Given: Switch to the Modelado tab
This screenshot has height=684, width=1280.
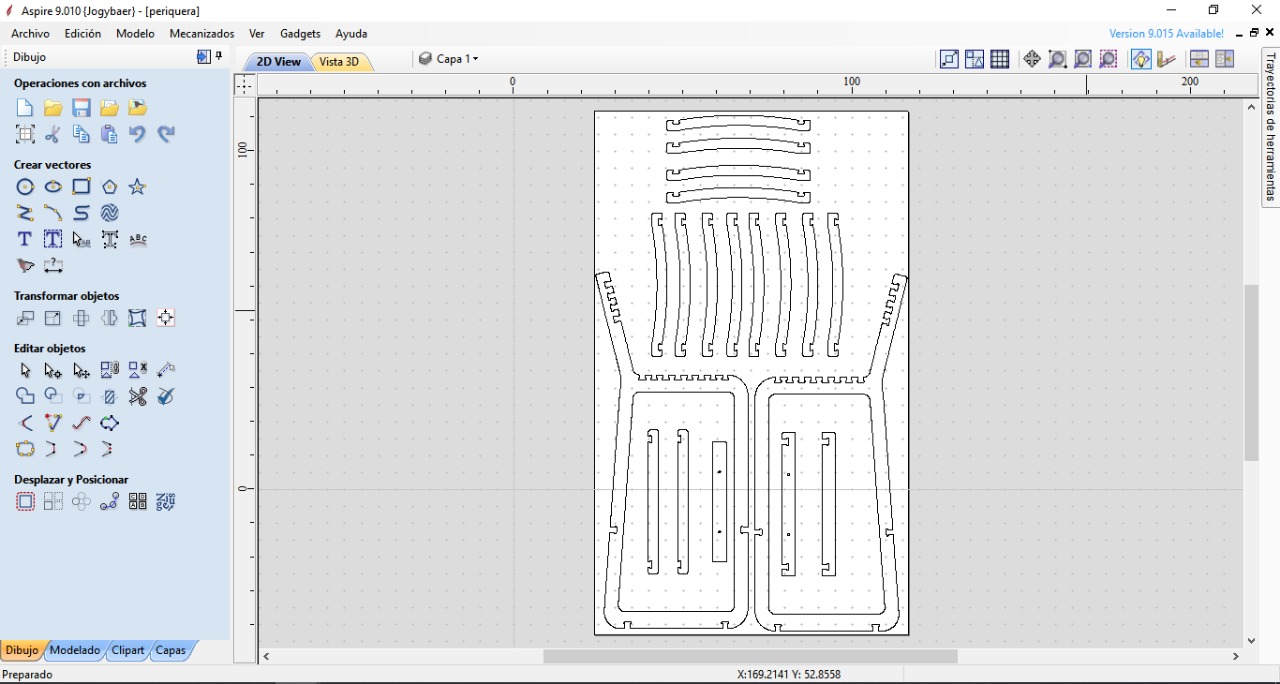Looking at the screenshot, I should click(x=75, y=650).
